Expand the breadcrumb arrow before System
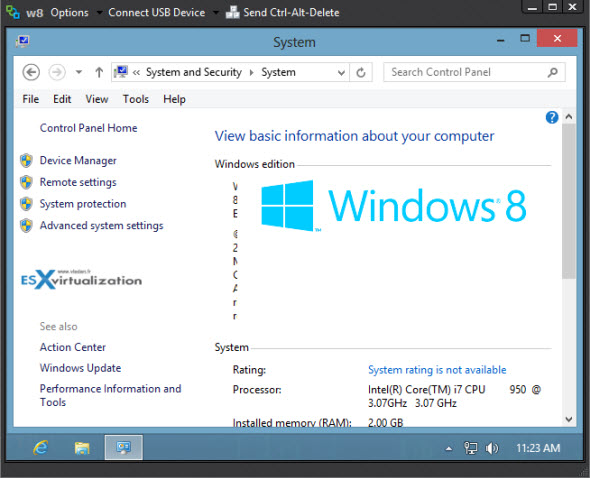 [251, 72]
